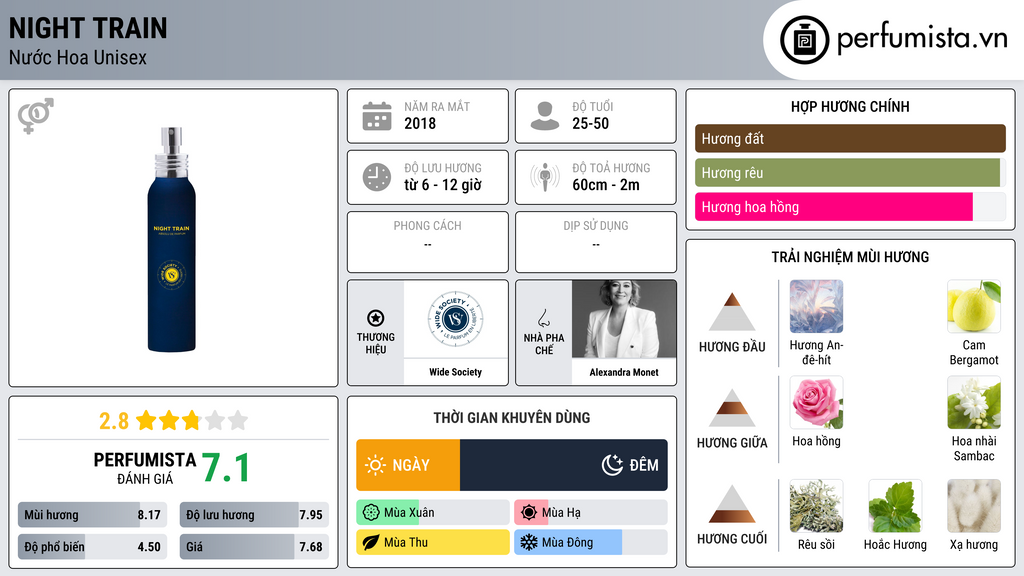The height and width of the screenshot is (576, 1024).
Task: Click the Mùa Xuân season bar
Action: tap(432, 513)
